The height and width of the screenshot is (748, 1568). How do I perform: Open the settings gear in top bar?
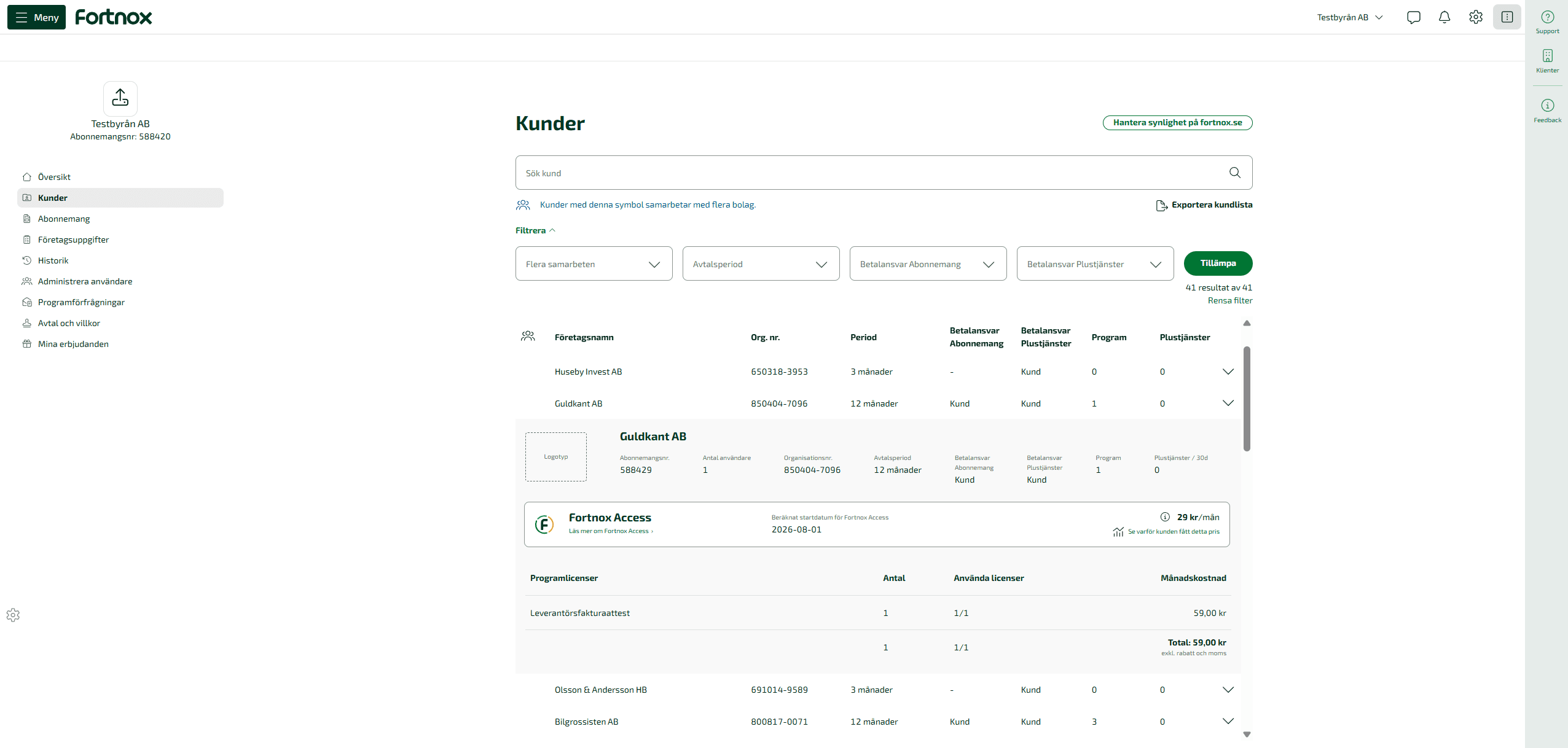(1476, 17)
